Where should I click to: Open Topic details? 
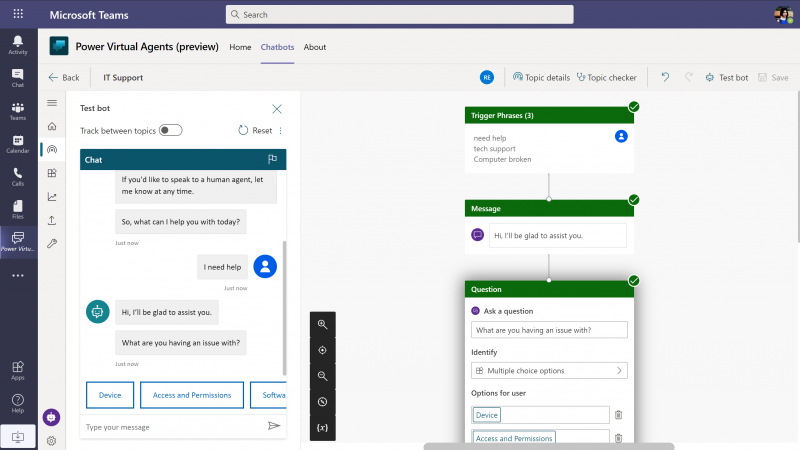click(x=541, y=78)
